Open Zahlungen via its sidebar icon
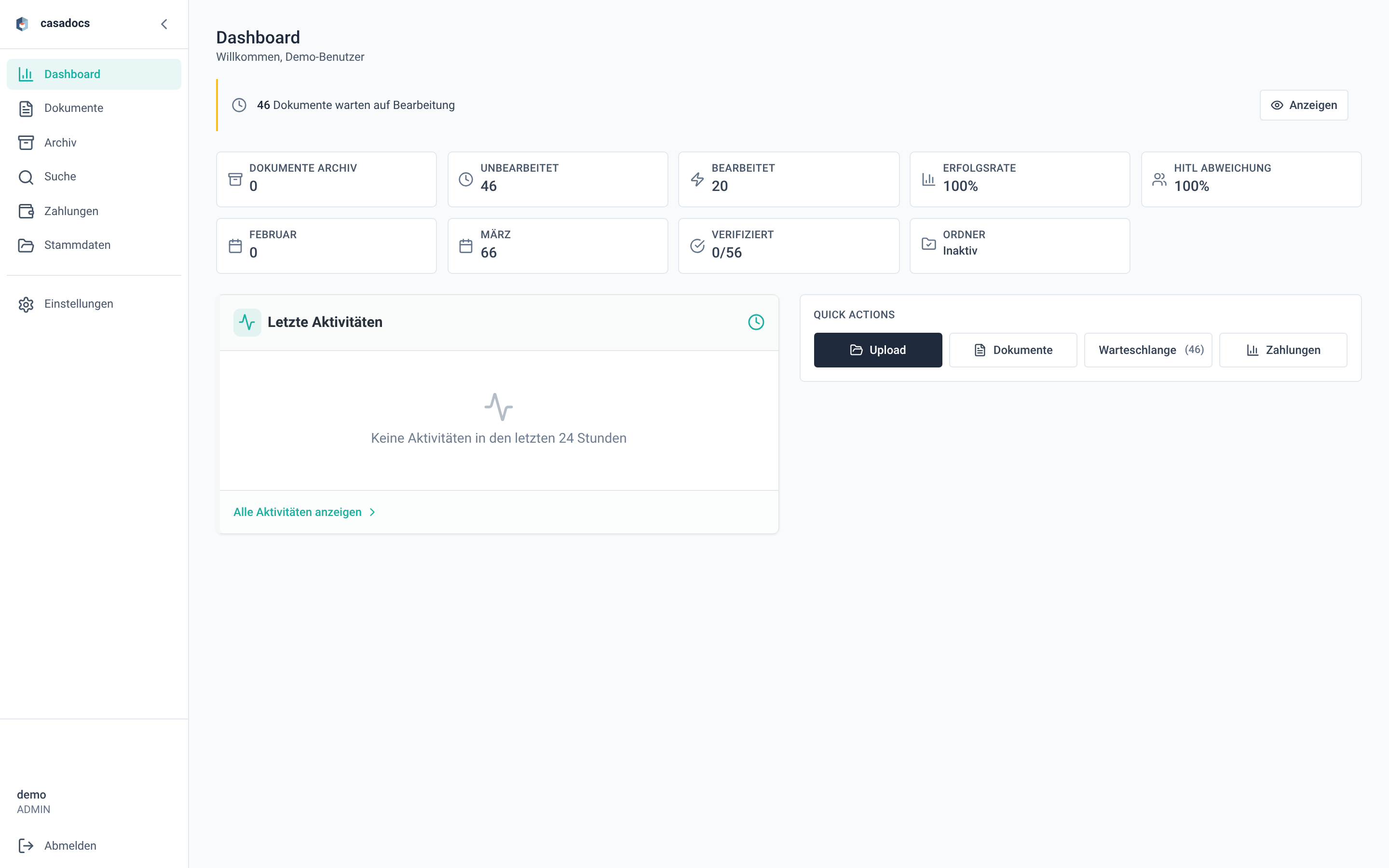This screenshot has height=868, width=1389. 26,211
